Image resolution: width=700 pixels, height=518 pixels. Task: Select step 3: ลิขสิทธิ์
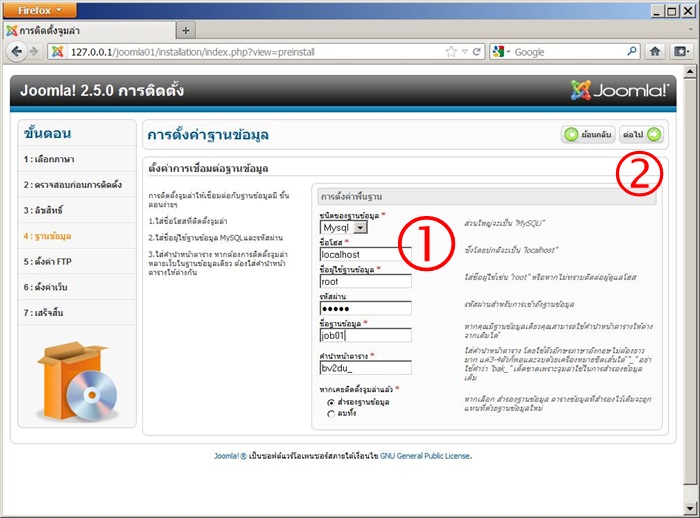coord(43,210)
